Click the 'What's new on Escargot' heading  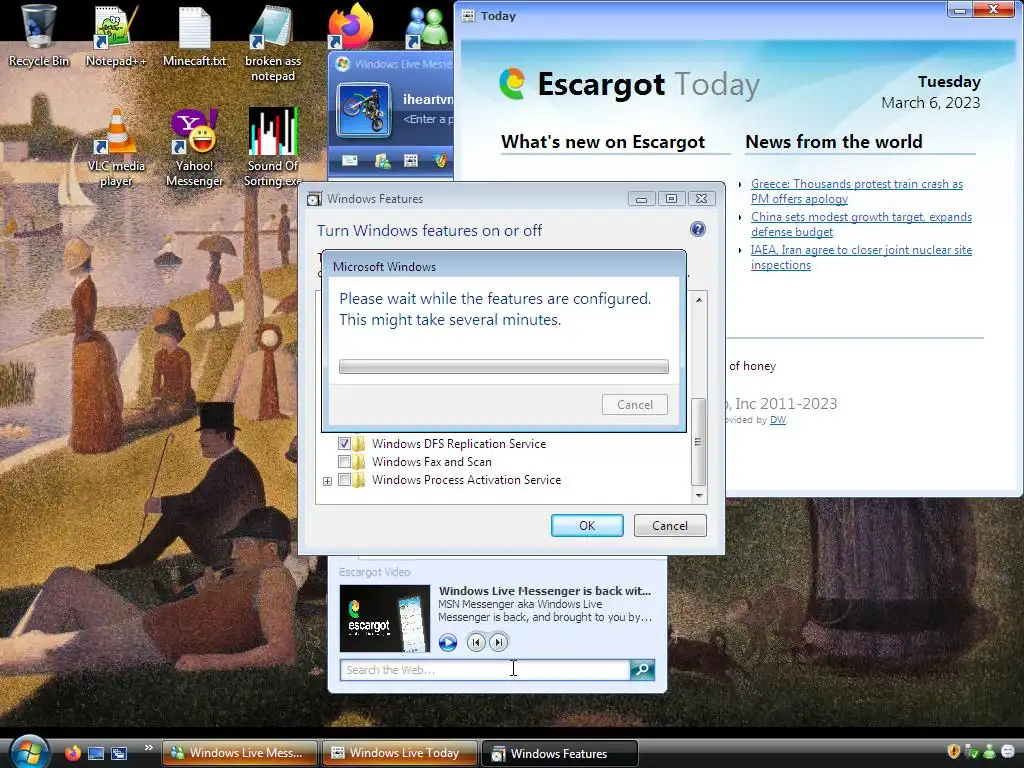coord(603,142)
